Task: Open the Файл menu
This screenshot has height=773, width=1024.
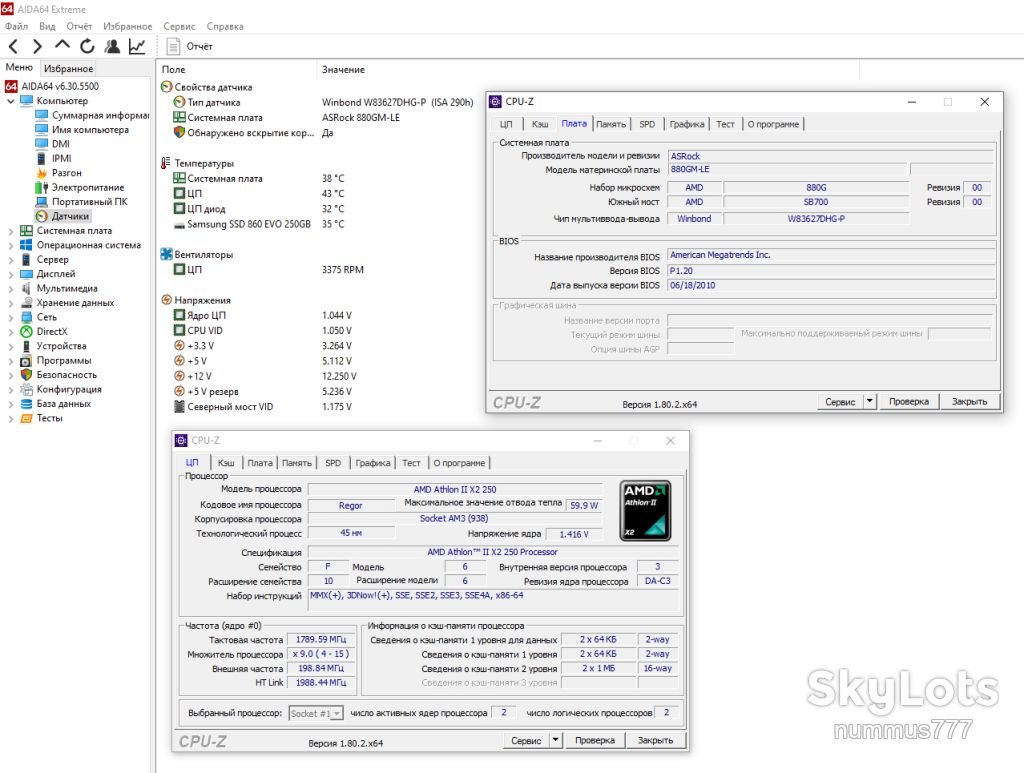Action: tap(16, 26)
